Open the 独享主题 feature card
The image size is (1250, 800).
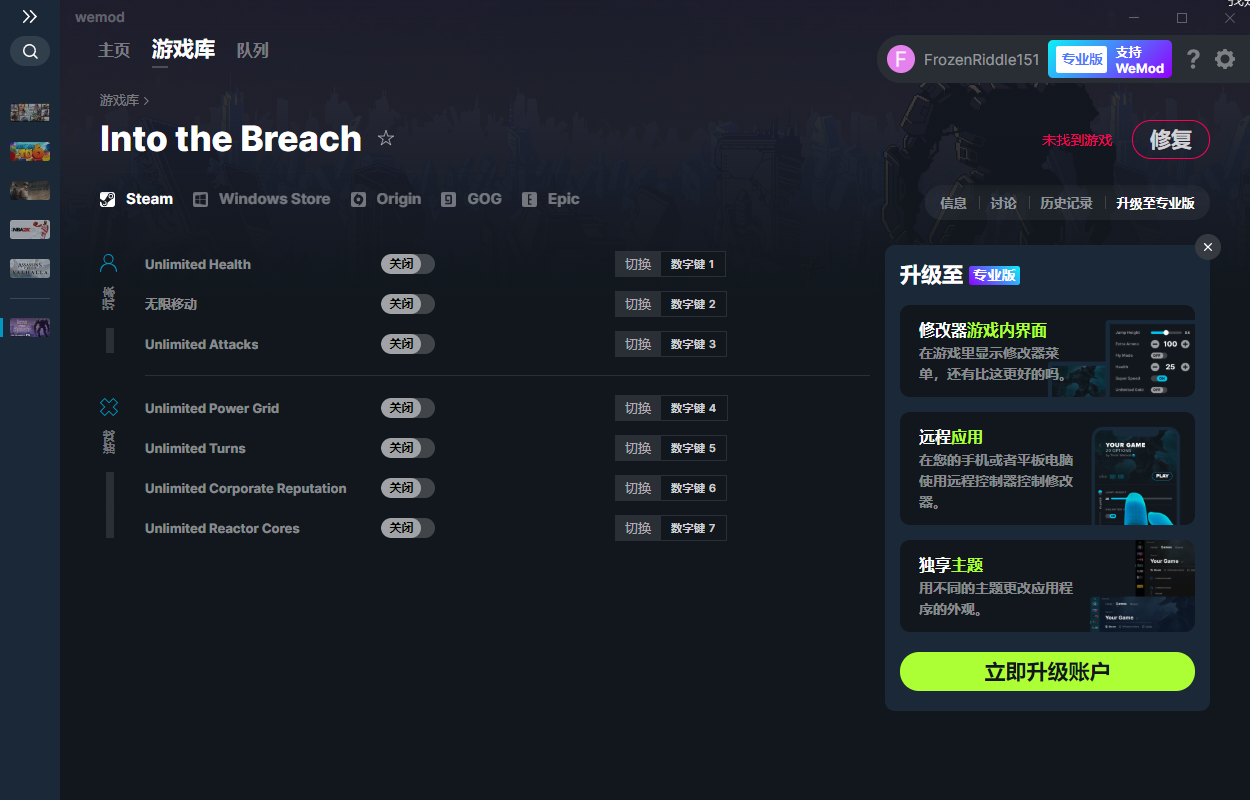[x=1047, y=586]
